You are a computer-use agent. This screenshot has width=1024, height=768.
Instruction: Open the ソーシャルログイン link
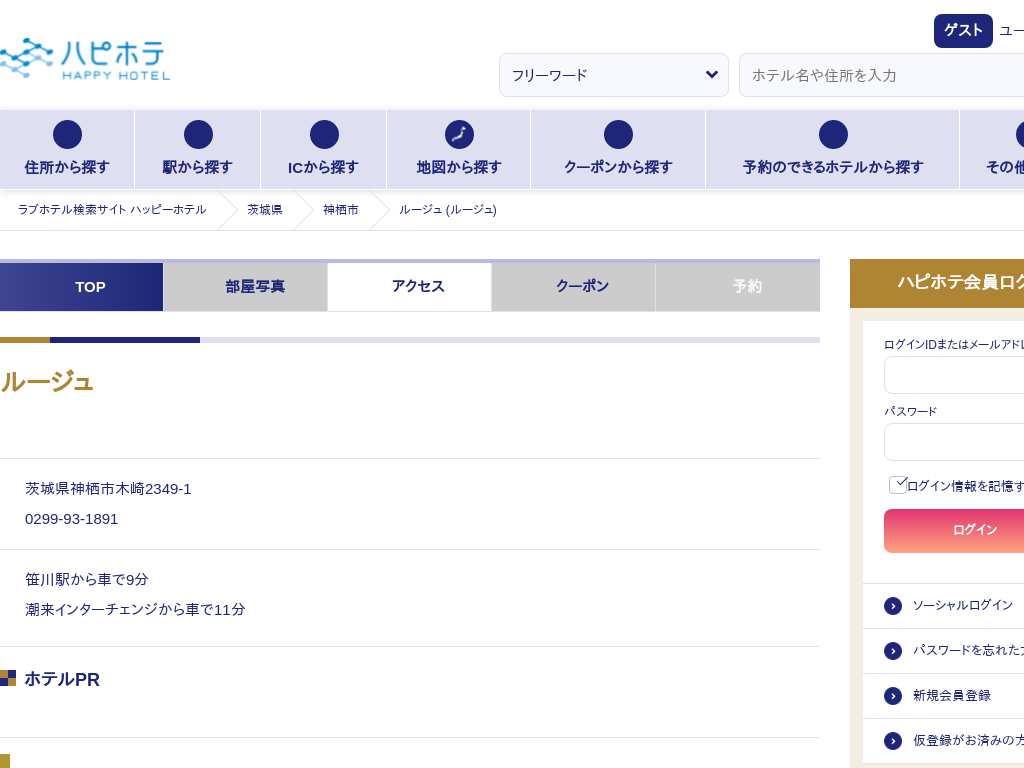click(963, 606)
